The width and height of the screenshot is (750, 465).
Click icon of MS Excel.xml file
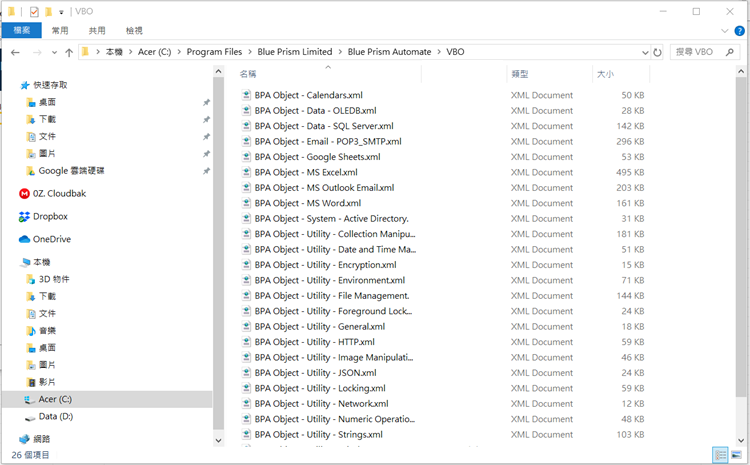tap(246, 172)
